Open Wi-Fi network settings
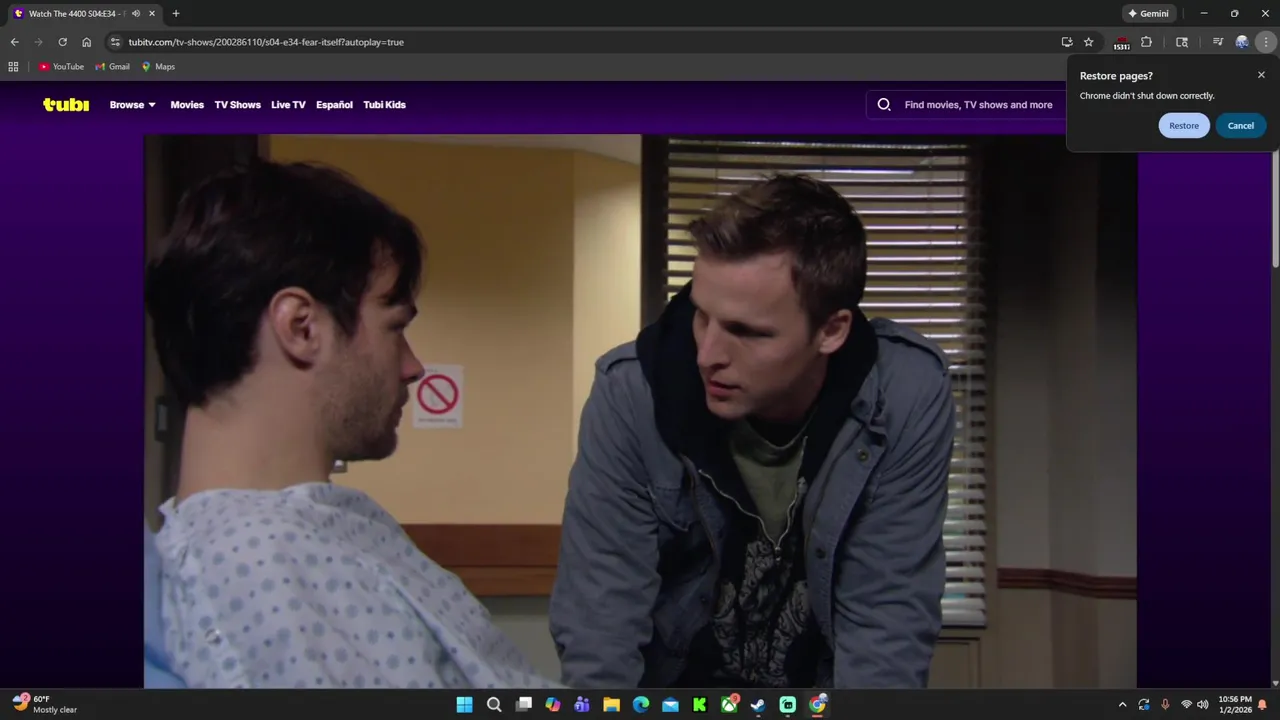Viewport: 1280px width, 720px height. coord(1187,705)
